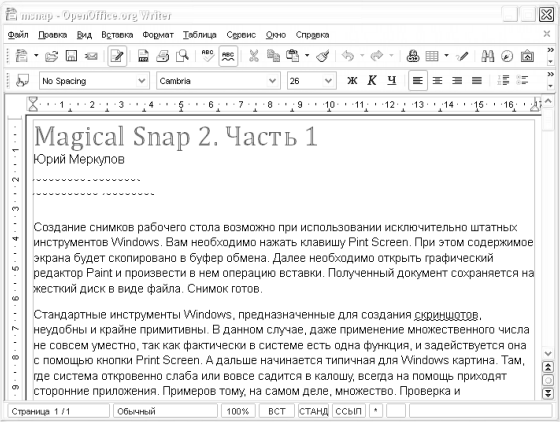This screenshot has height=422, width=560.
Task: Expand the Paste options dropdown arrow
Action: (307, 56)
